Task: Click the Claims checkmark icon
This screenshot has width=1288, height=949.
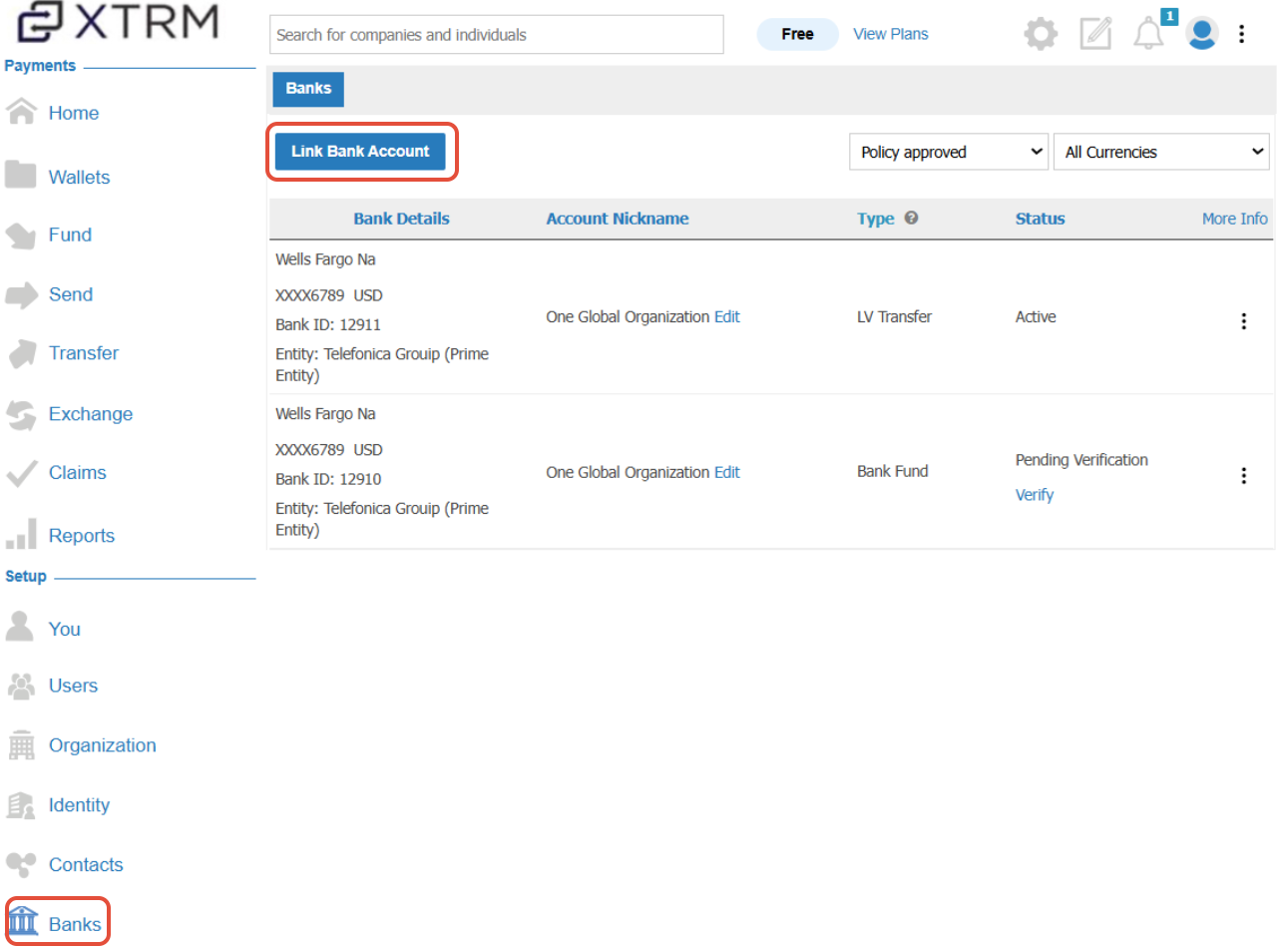Action: 21,473
